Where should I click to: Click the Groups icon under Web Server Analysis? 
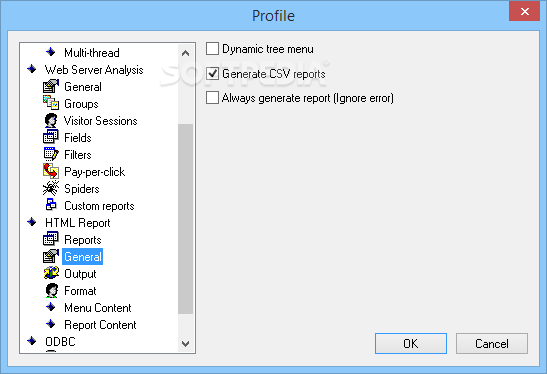[51, 103]
